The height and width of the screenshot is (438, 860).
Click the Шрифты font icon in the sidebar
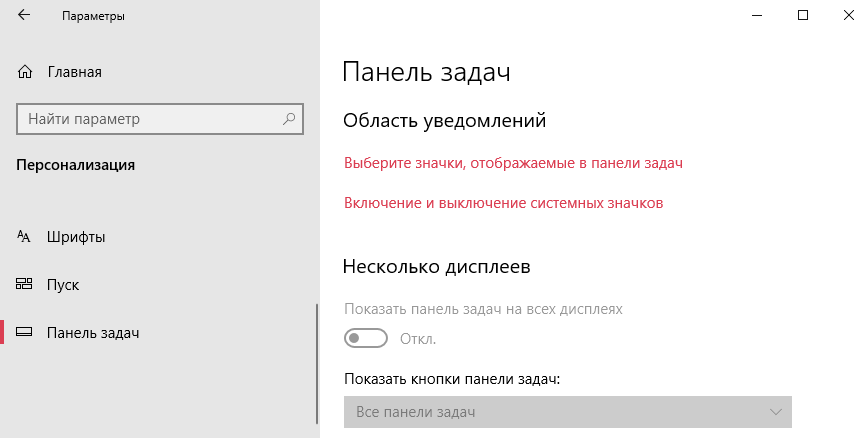25,237
